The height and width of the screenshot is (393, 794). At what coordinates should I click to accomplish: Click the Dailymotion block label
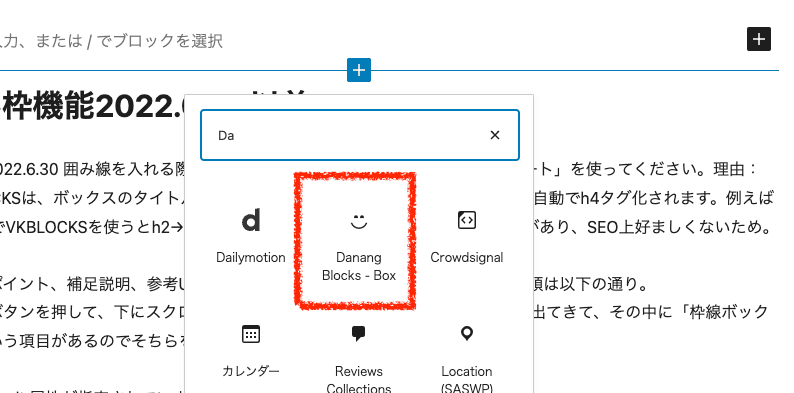point(251,257)
